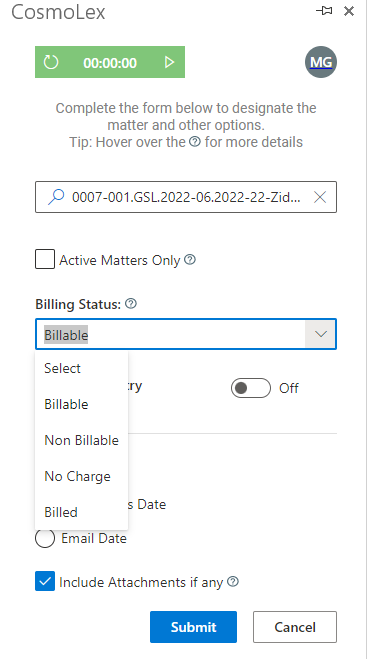The image size is (367, 659).
Task: Clear the selected matter with the X icon
Action: coord(320,197)
